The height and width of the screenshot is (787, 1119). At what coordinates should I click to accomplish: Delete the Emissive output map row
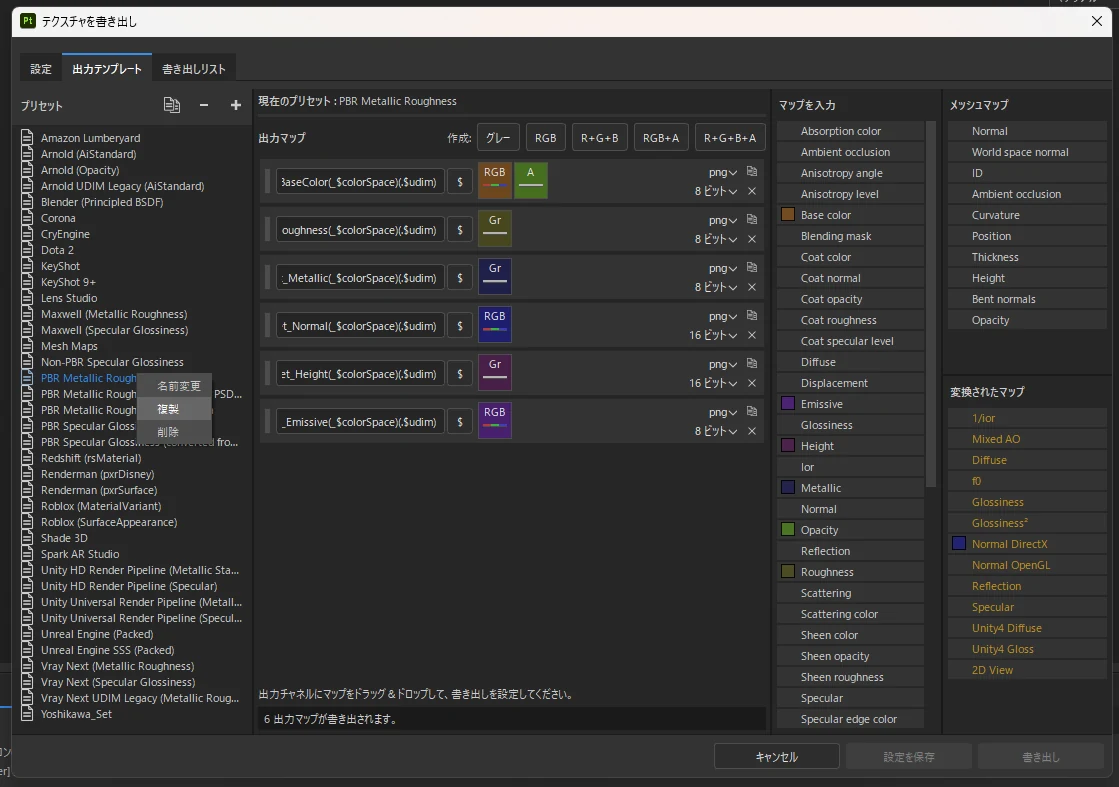tap(751, 431)
